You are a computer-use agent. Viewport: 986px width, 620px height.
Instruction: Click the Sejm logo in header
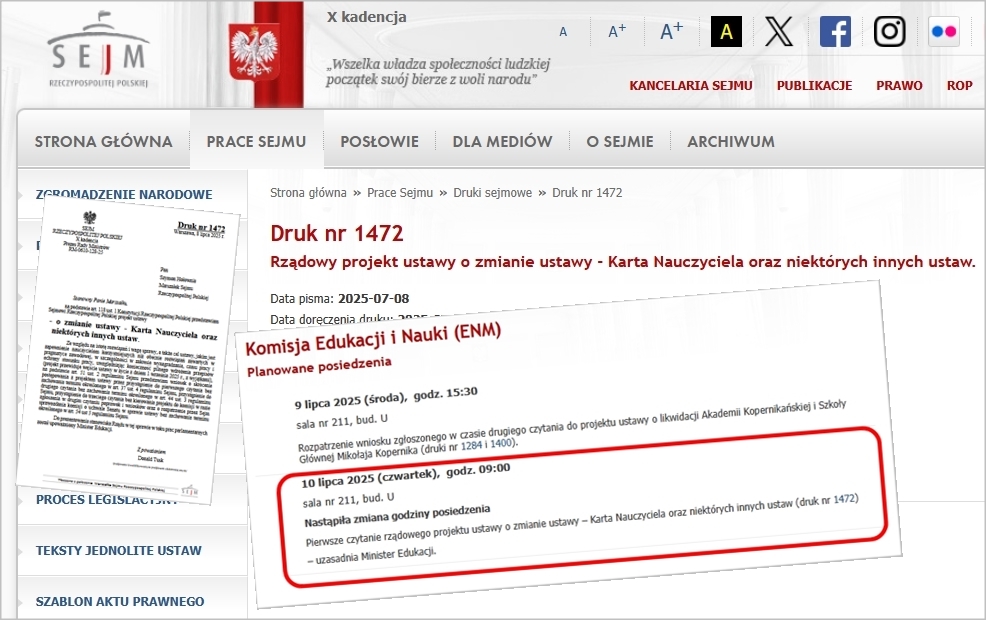pos(98,50)
